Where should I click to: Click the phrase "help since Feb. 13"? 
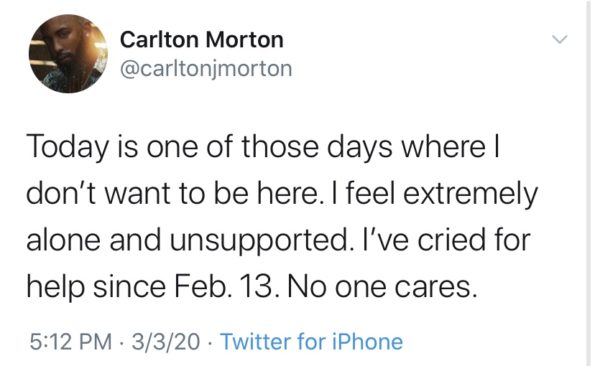[149, 286]
